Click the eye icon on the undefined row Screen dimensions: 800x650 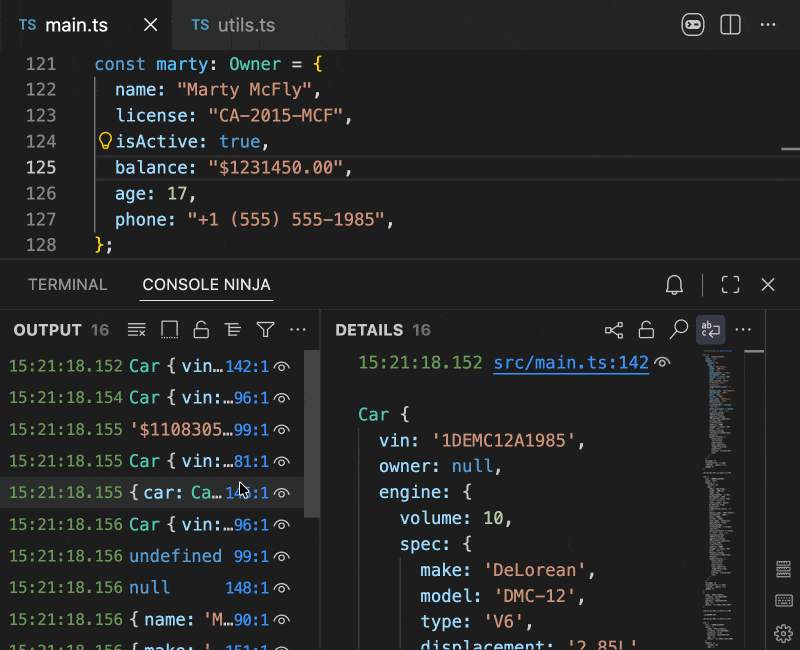click(x=283, y=556)
